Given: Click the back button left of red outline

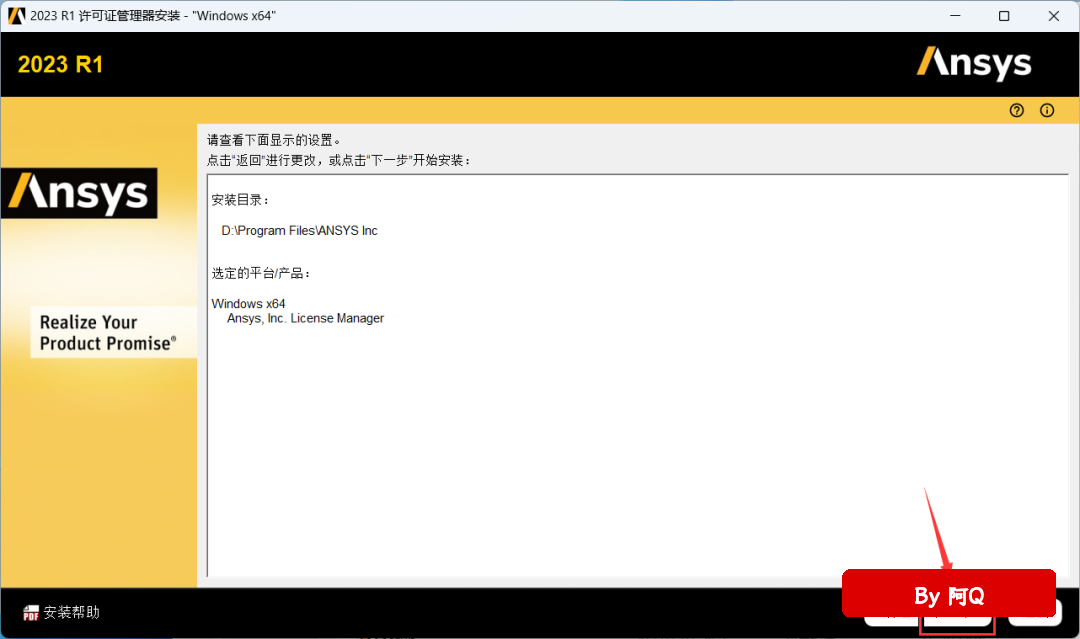Looking at the screenshot, I should pos(888,623).
